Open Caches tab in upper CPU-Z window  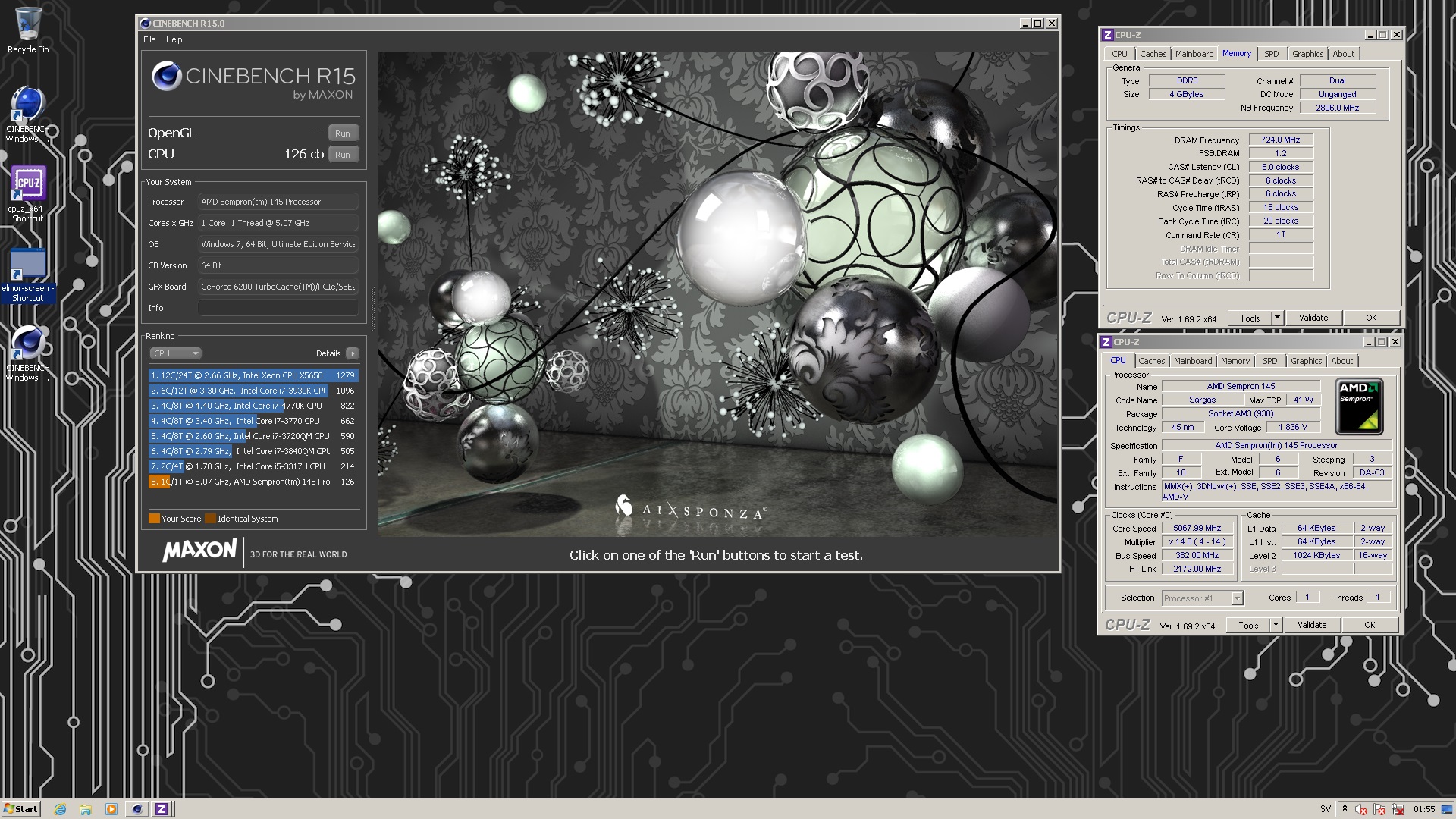[1153, 54]
